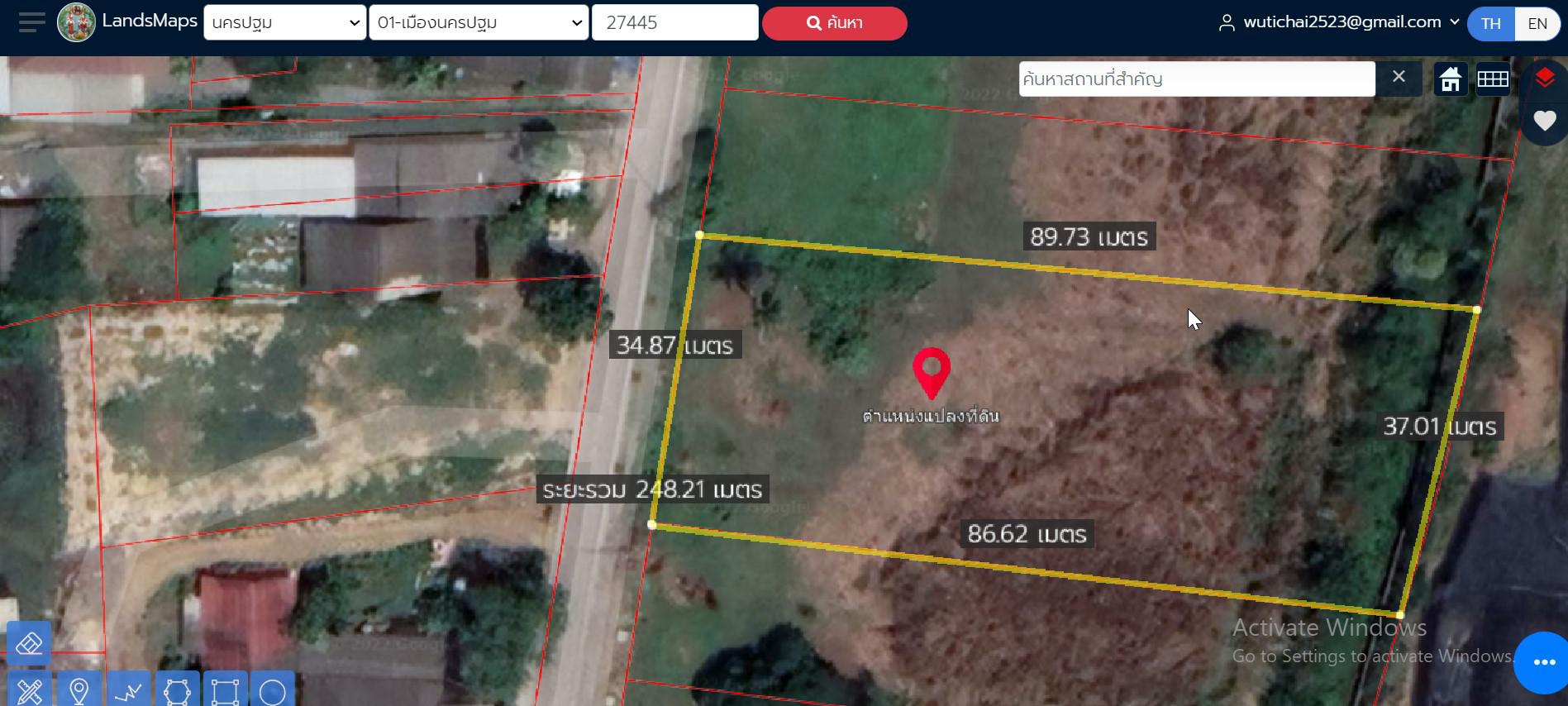Click the parcel number field 27445
Viewport: 1568px width, 706px height.
[675, 23]
